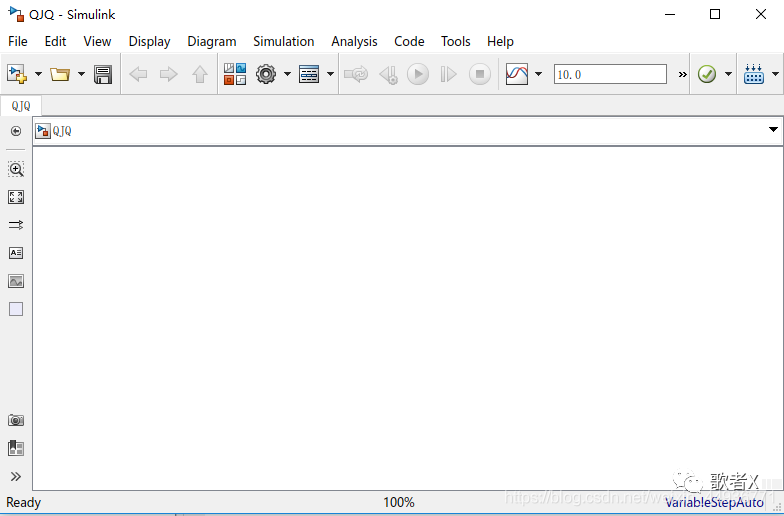
Task: Open the View menu
Action: click(97, 42)
